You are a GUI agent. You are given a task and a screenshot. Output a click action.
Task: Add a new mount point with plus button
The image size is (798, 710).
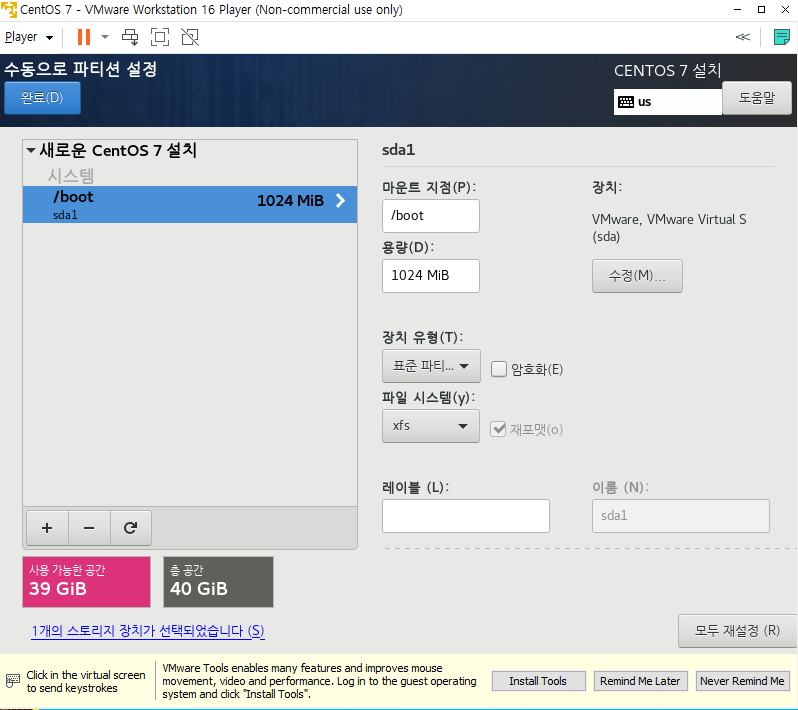click(47, 528)
